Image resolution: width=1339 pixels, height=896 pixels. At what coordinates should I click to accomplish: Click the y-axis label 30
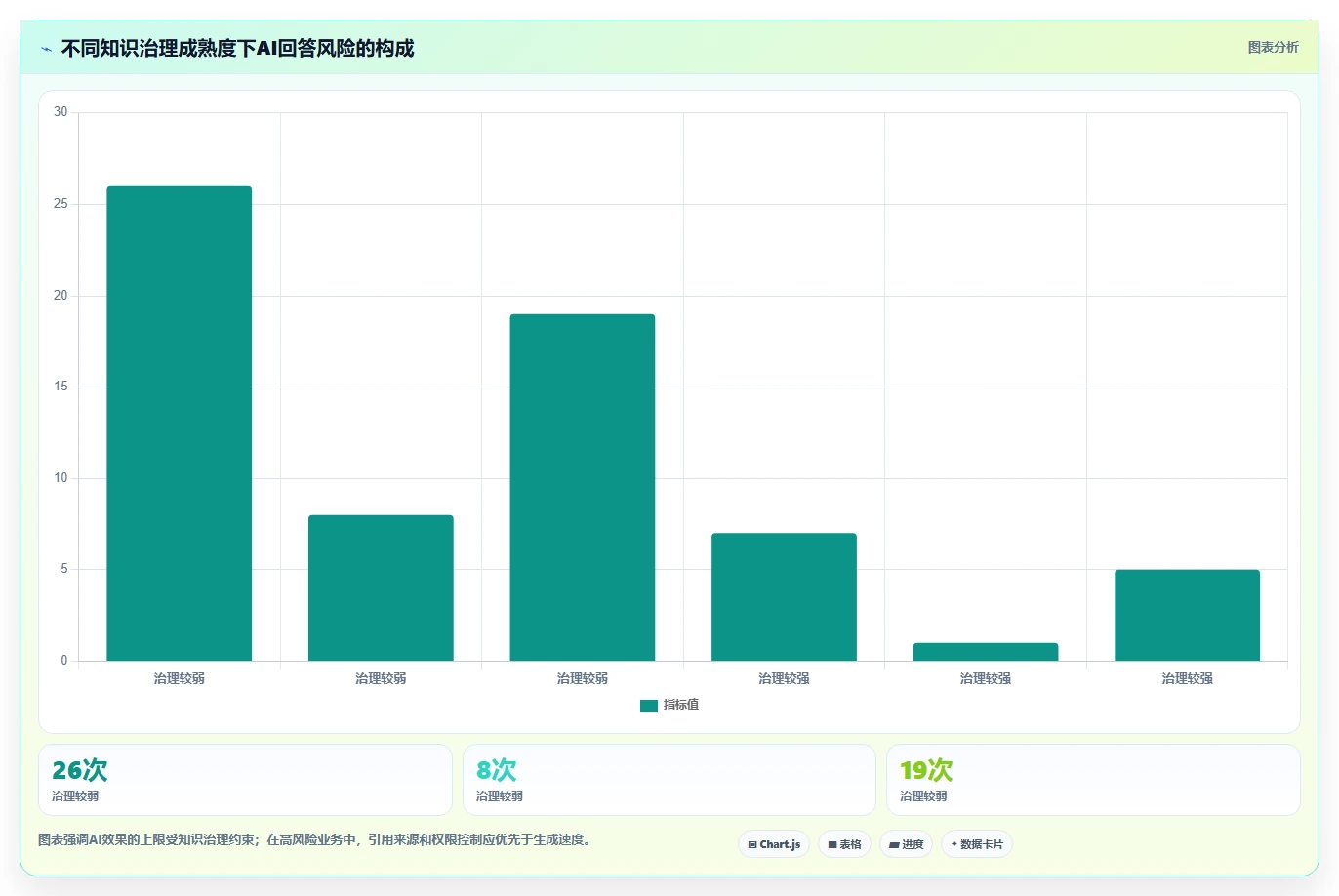pos(61,112)
